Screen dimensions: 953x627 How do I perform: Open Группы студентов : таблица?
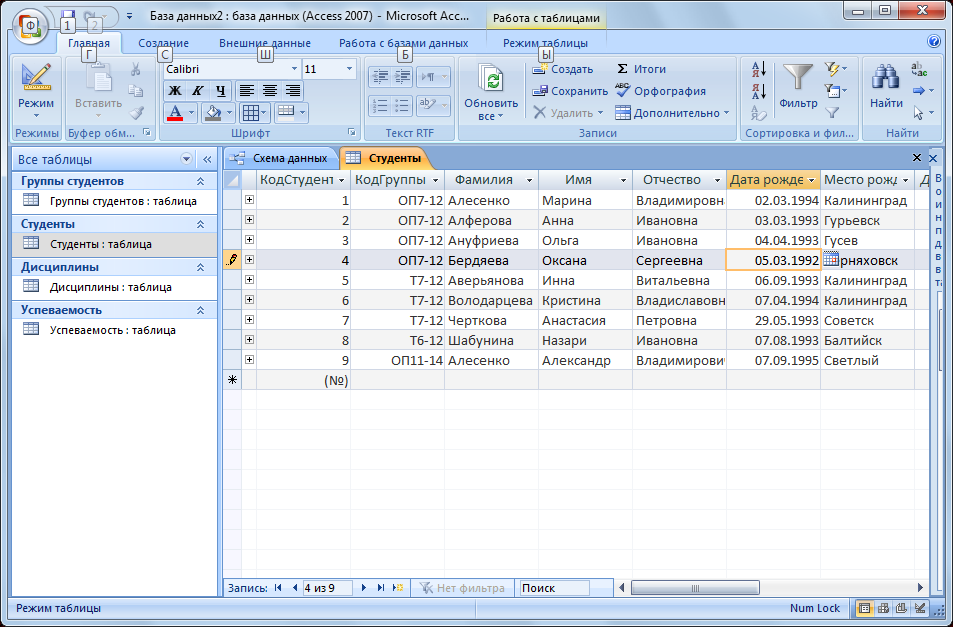(123, 201)
